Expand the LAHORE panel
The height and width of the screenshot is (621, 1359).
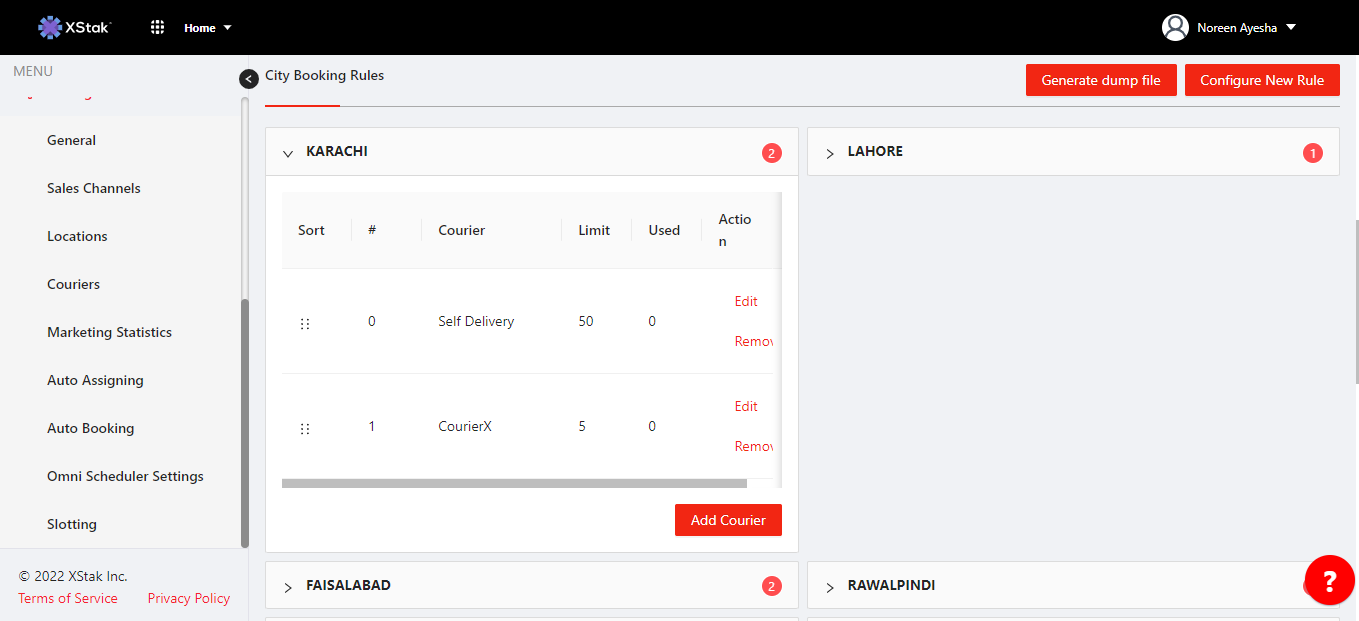pyautogui.click(x=830, y=153)
